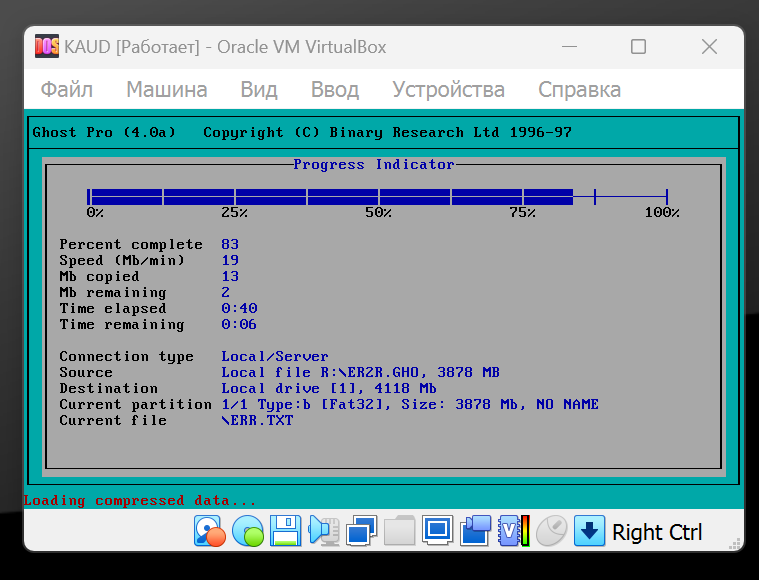Click the 100% progress bar label
This screenshot has height=580, width=759.
662,213
